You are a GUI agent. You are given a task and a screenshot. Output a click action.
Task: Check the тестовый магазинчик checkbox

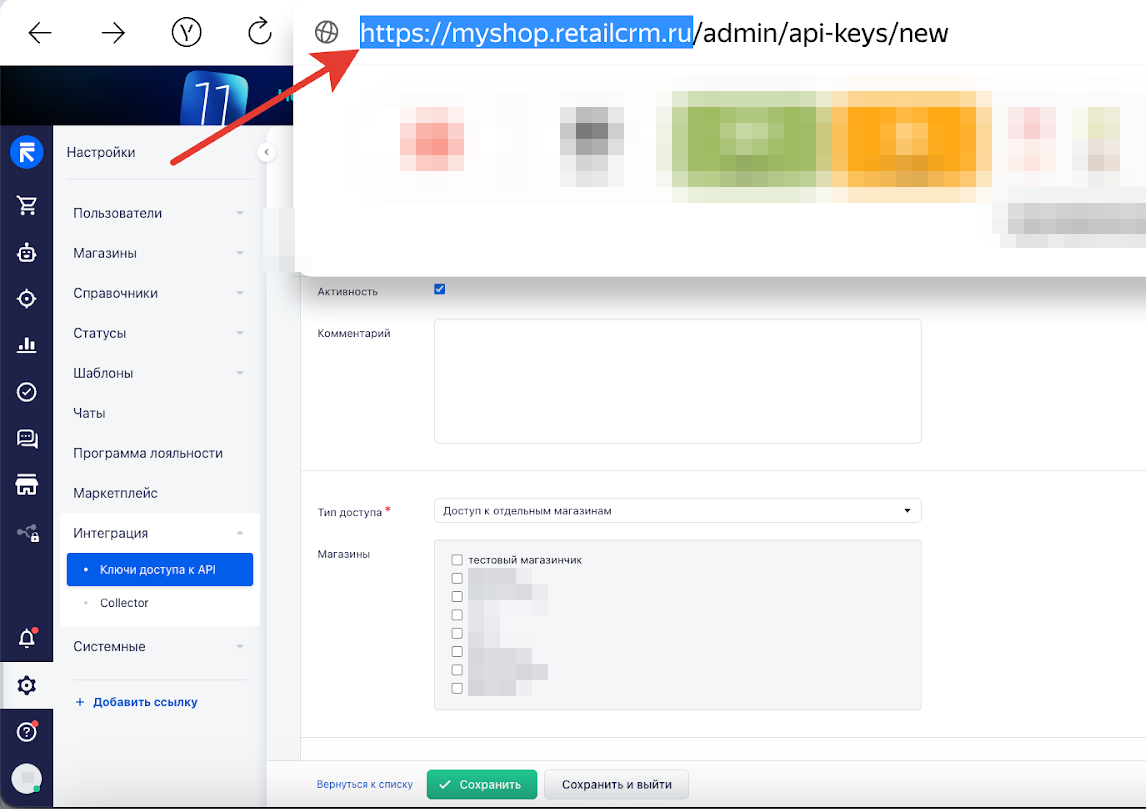[457, 559]
